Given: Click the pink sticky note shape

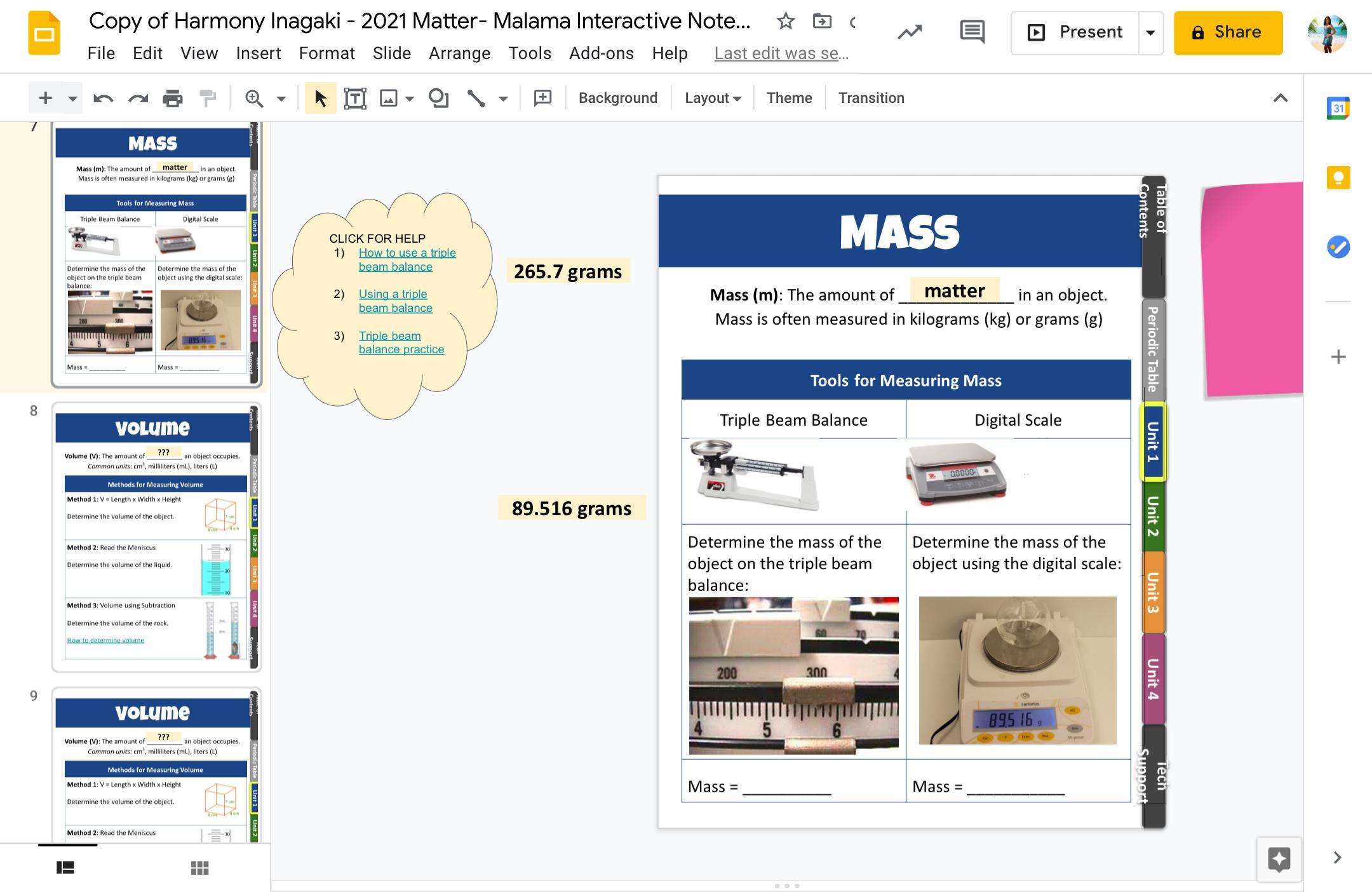Looking at the screenshot, I should pos(1253,290).
